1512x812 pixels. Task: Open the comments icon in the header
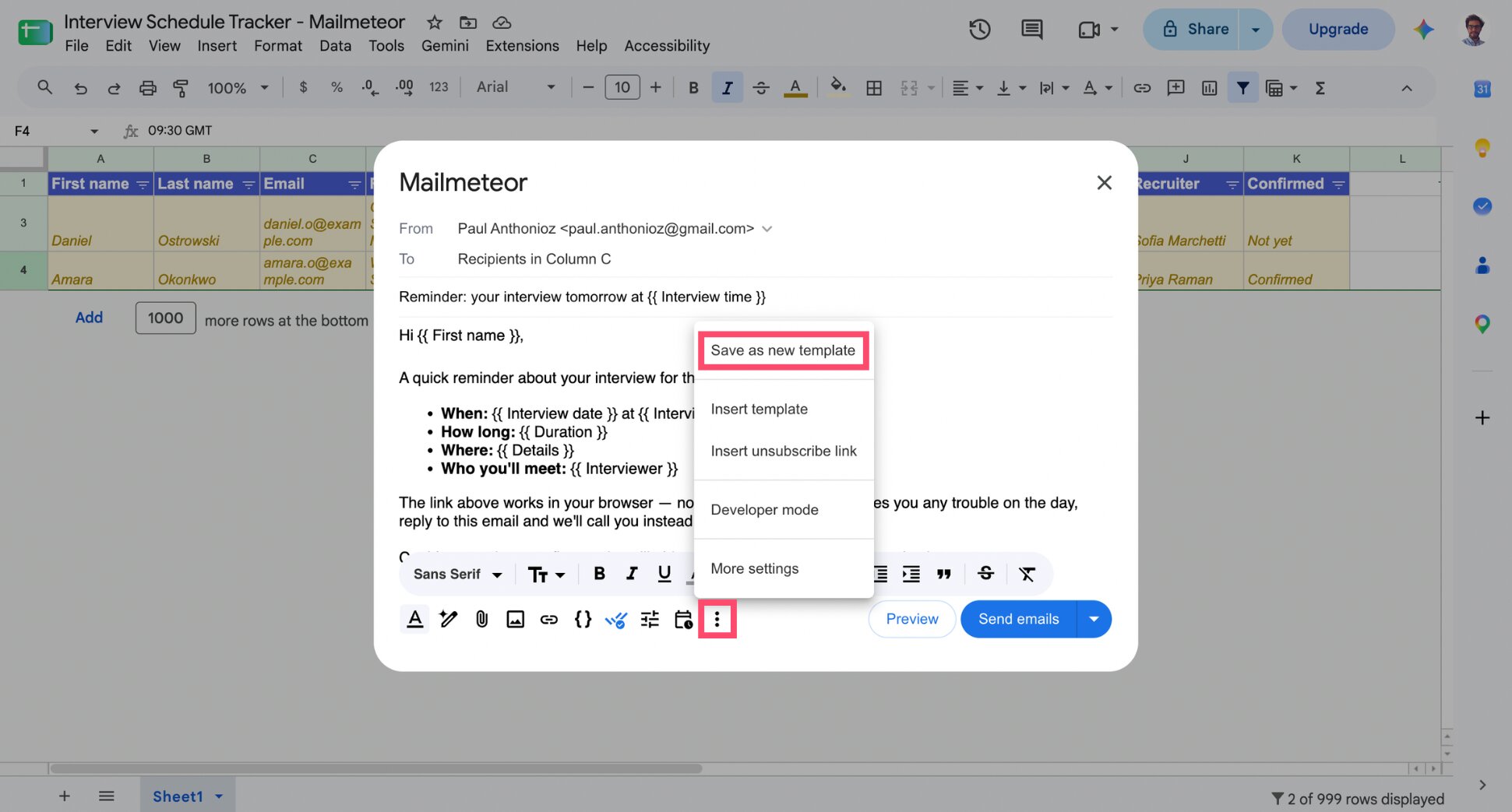(x=1031, y=30)
